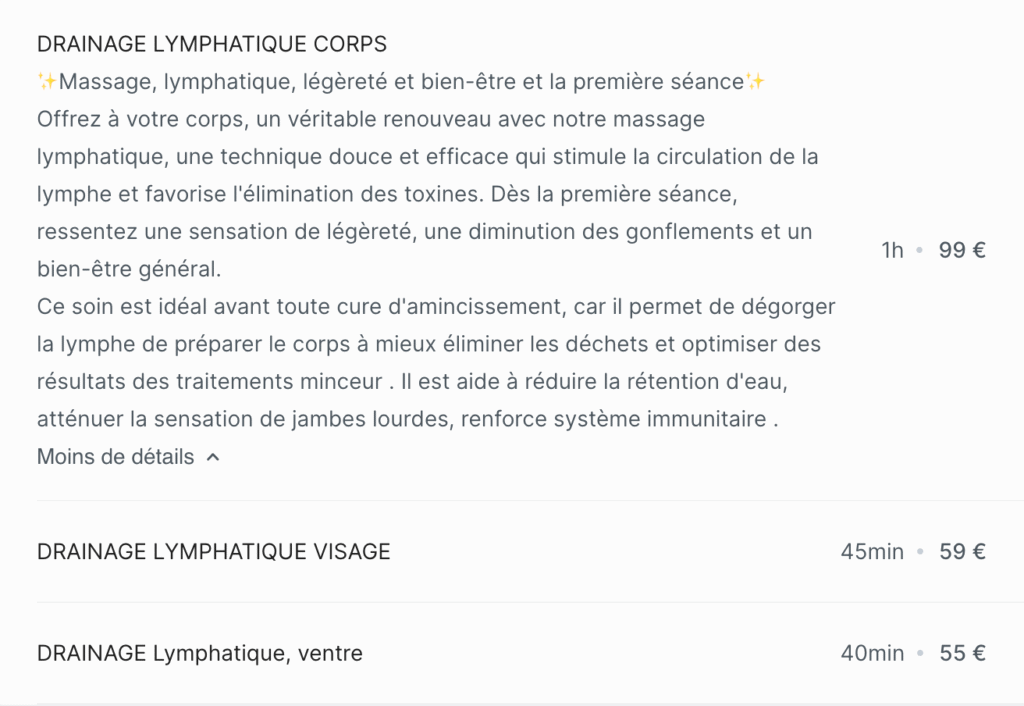Screen dimensions: 1024x706
Task: Click the dot separator between 40min and 55 €
Action: (920, 653)
